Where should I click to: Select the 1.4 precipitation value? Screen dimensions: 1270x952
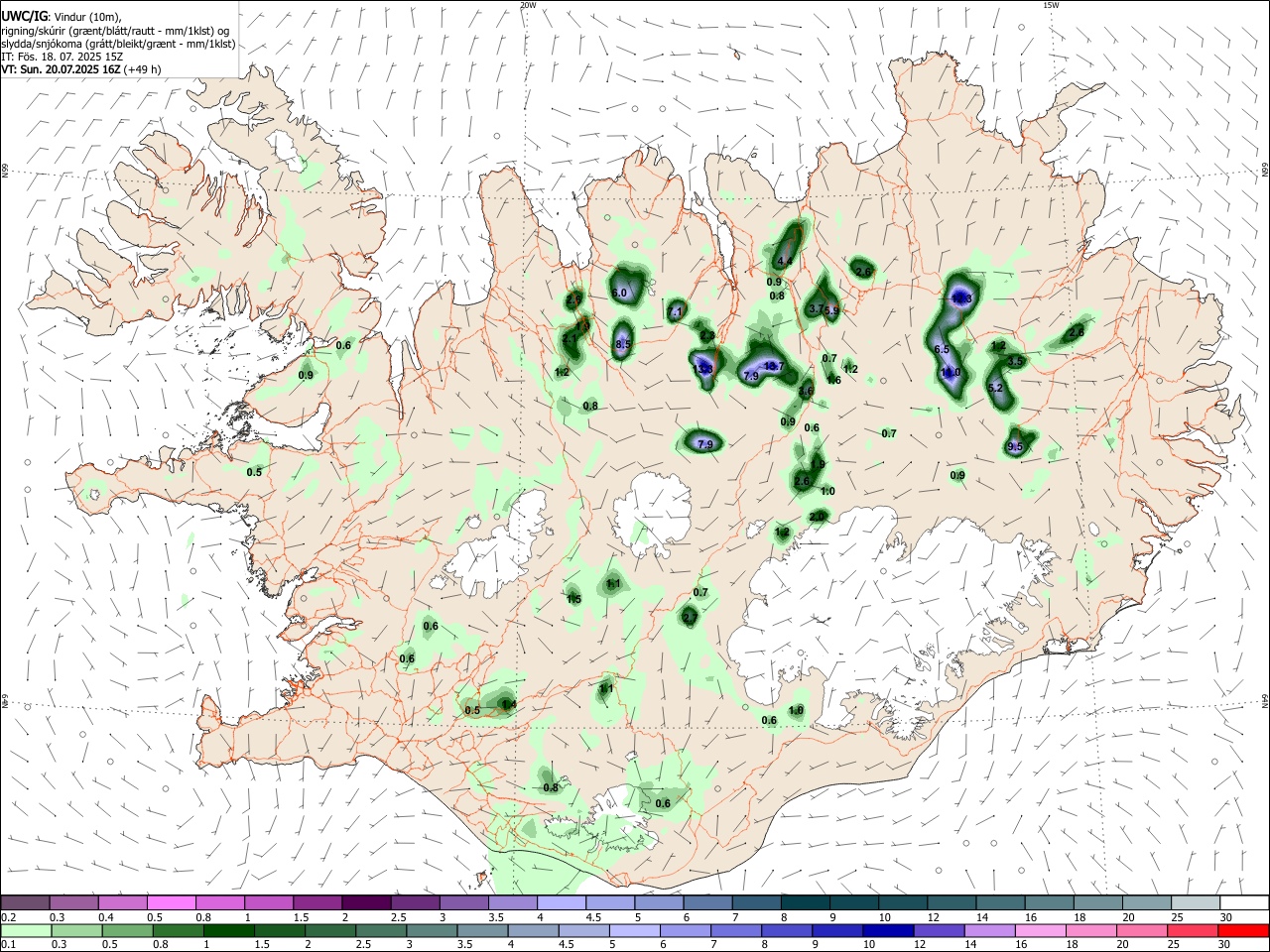coord(509,705)
